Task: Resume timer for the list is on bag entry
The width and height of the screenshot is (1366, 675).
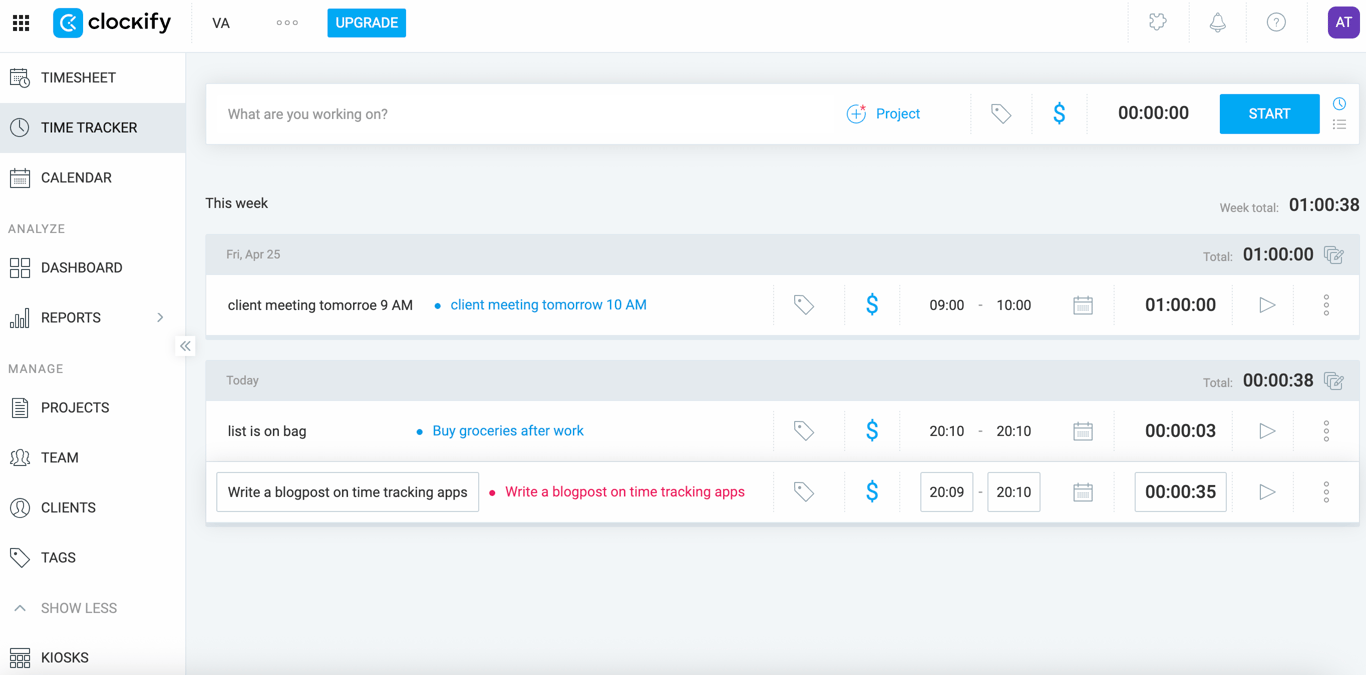Action: (1267, 431)
